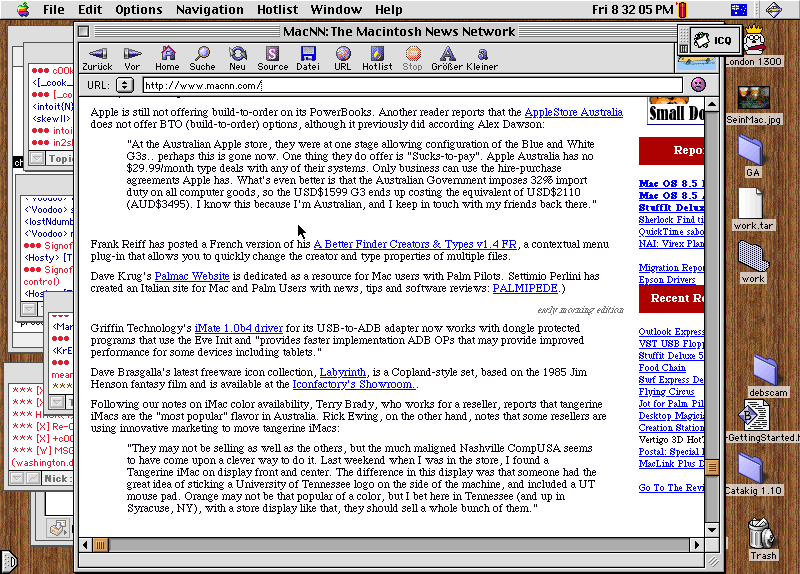Go back with the Zurück arrow

[x=97, y=59]
